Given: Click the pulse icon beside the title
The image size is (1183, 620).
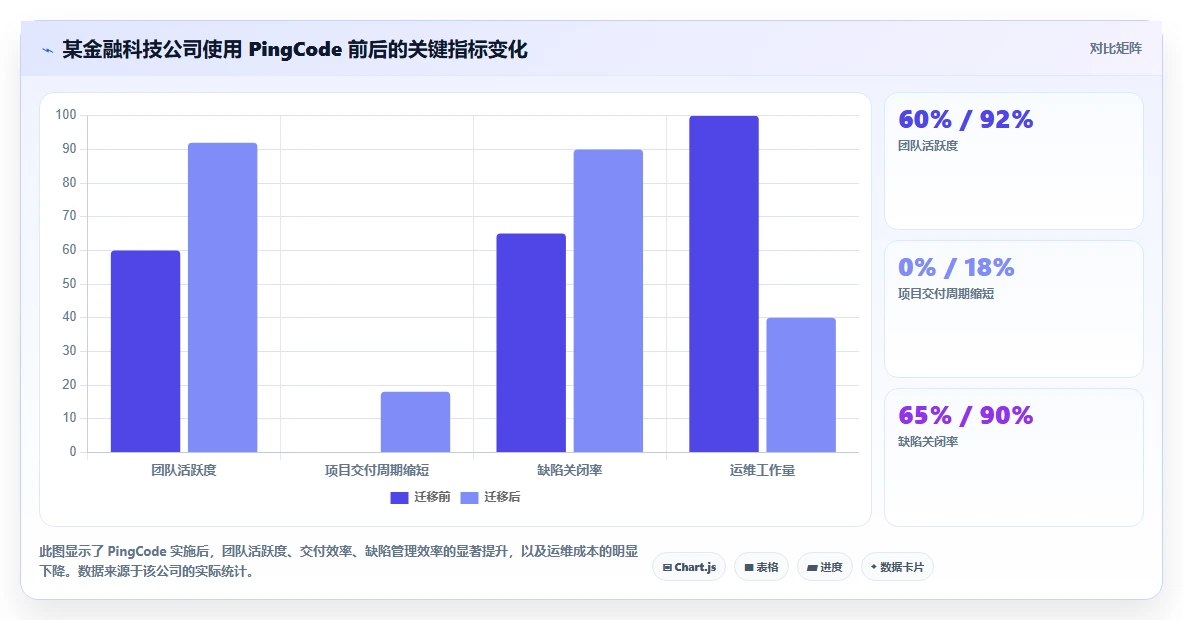Looking at the screenshot, I should pyautogui.click(x=48, y=51).
